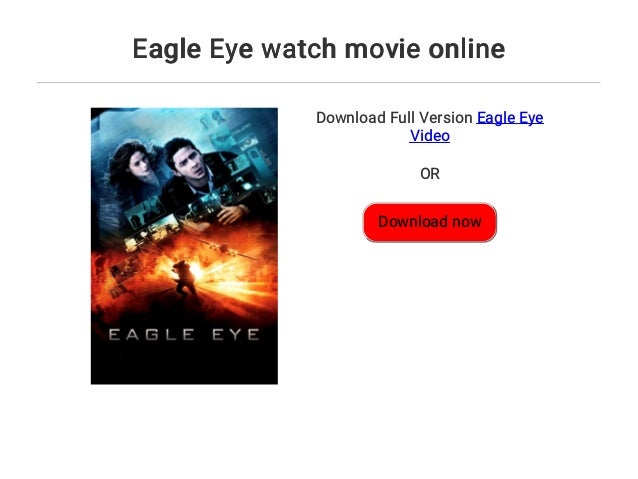The width and height of the screenshot is (638, 479).
Task: Click the Eagle Eye movie poster thumbnail
Action: click(x=184, y=246)
